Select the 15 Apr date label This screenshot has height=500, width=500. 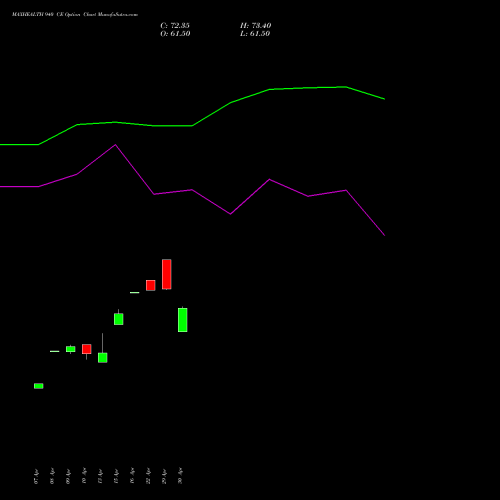coord(116,476)
